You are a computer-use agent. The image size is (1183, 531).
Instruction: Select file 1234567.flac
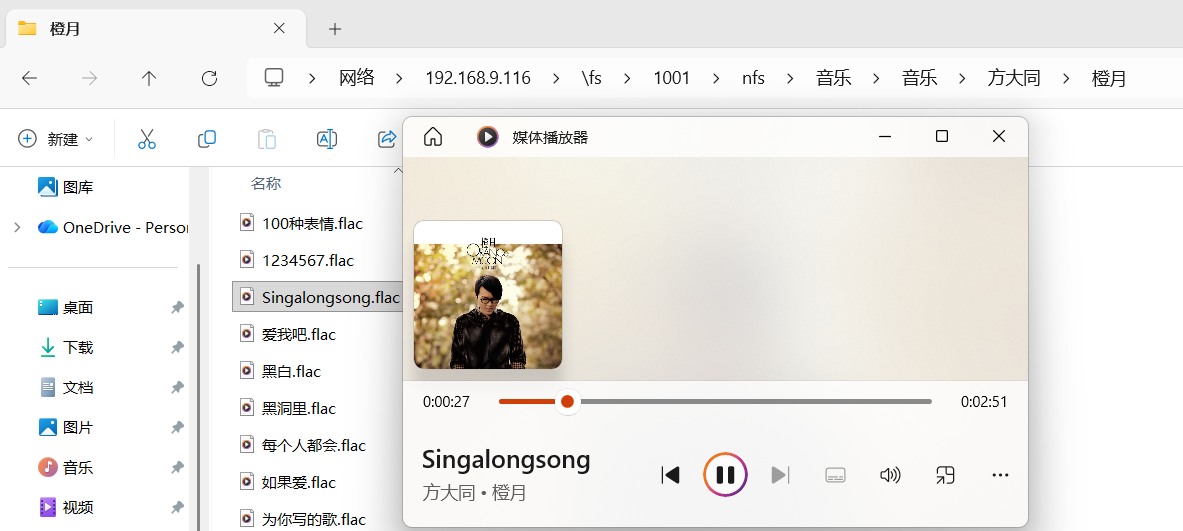pos(297,260)
